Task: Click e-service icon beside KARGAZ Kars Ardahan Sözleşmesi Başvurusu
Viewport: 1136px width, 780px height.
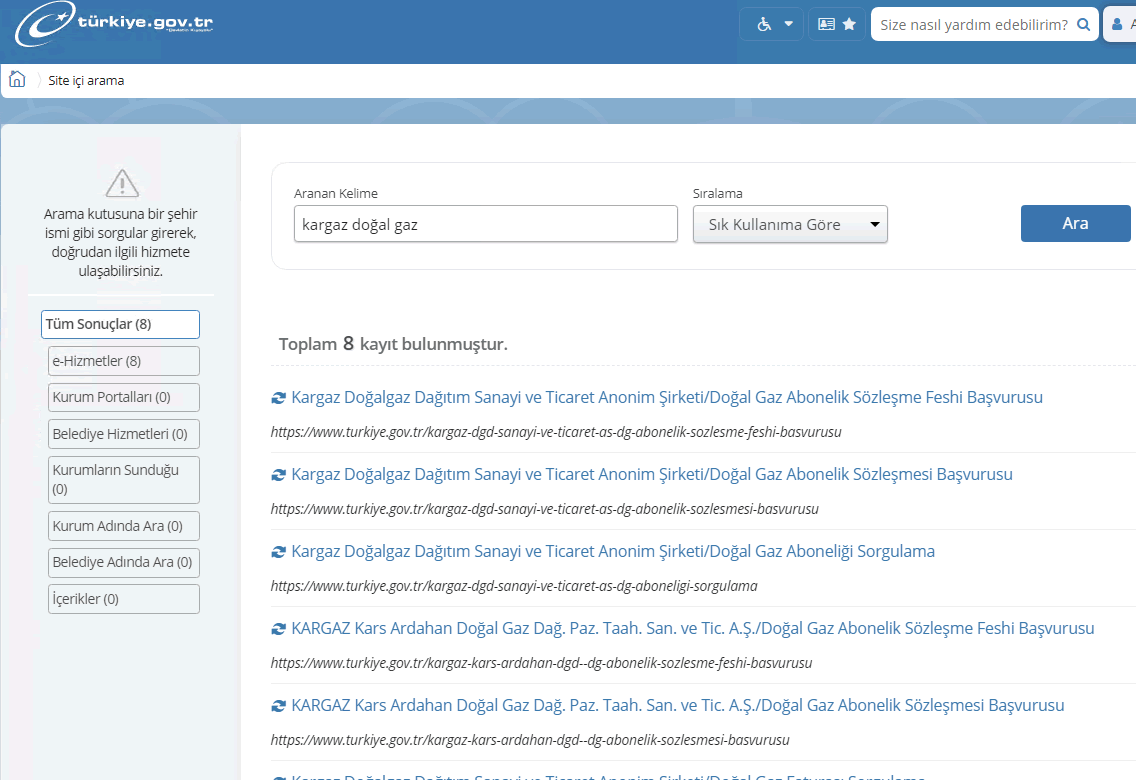Action: point(278,705)
